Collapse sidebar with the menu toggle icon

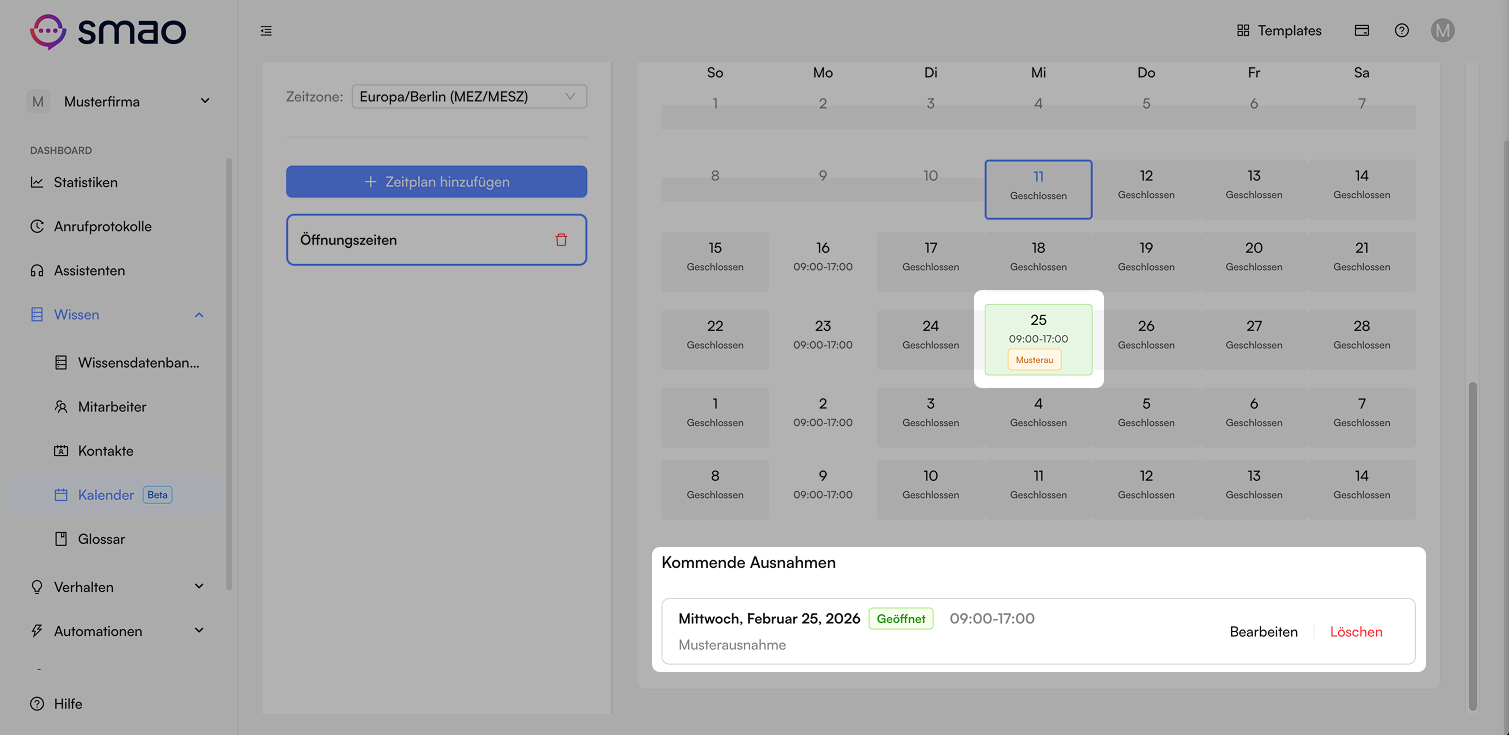(266, 31)
